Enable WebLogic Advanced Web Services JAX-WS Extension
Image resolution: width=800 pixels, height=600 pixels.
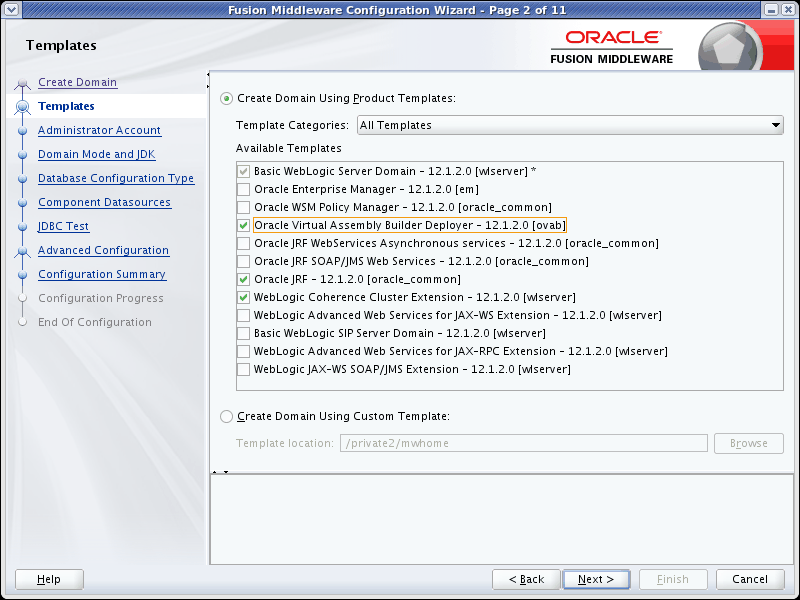point(243,315)
